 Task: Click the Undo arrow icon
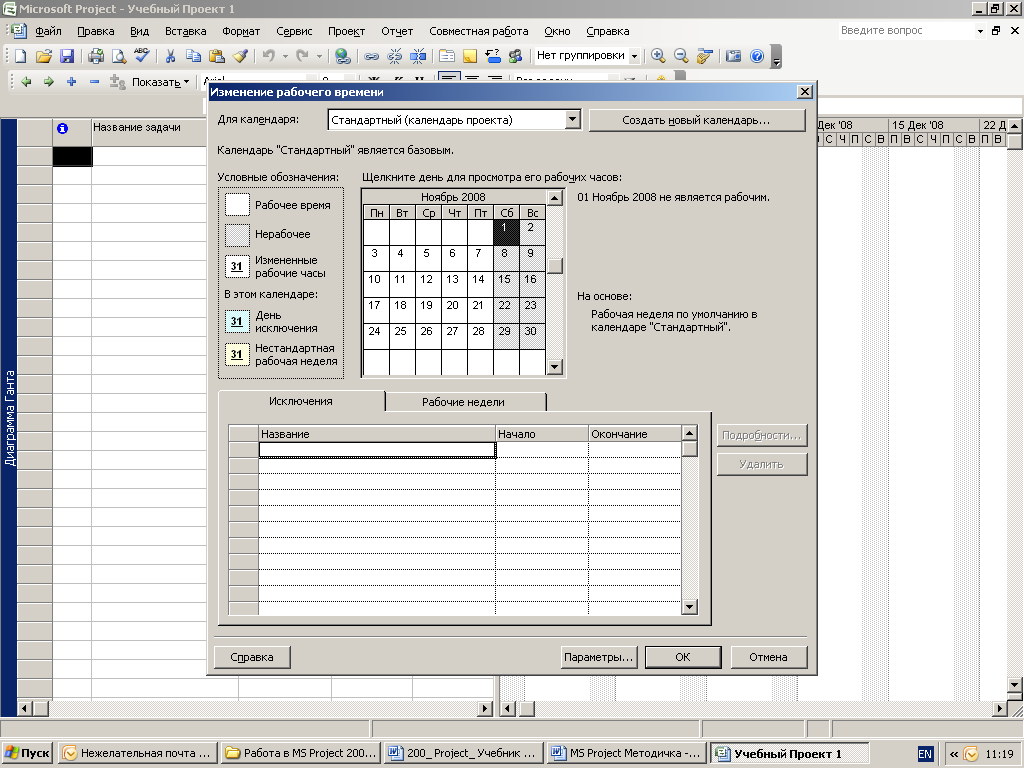(268, 56)
